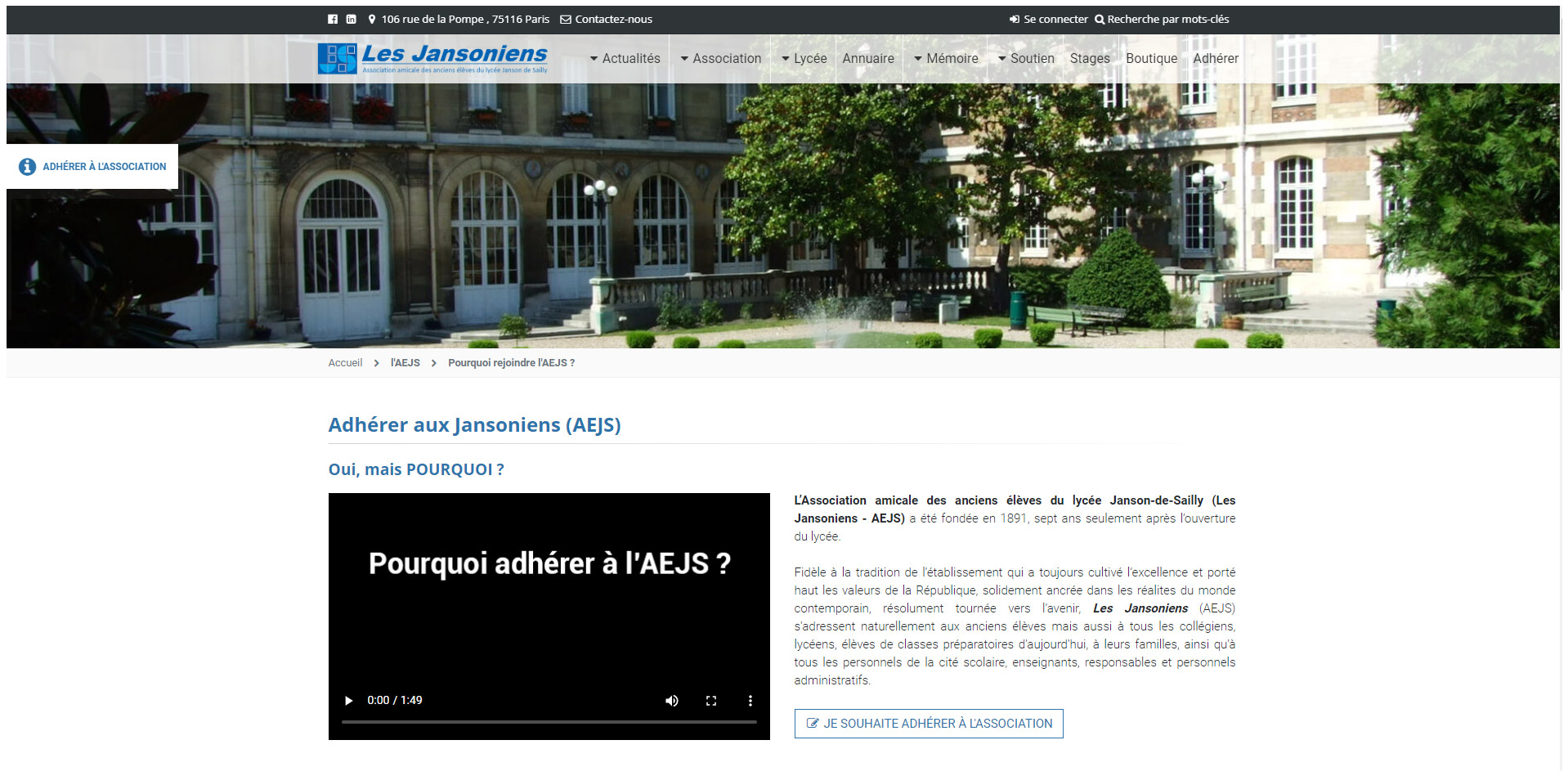The image size is (1568, 776).
Task: Click the info icon on Adhérer banner
Action: 28,167
